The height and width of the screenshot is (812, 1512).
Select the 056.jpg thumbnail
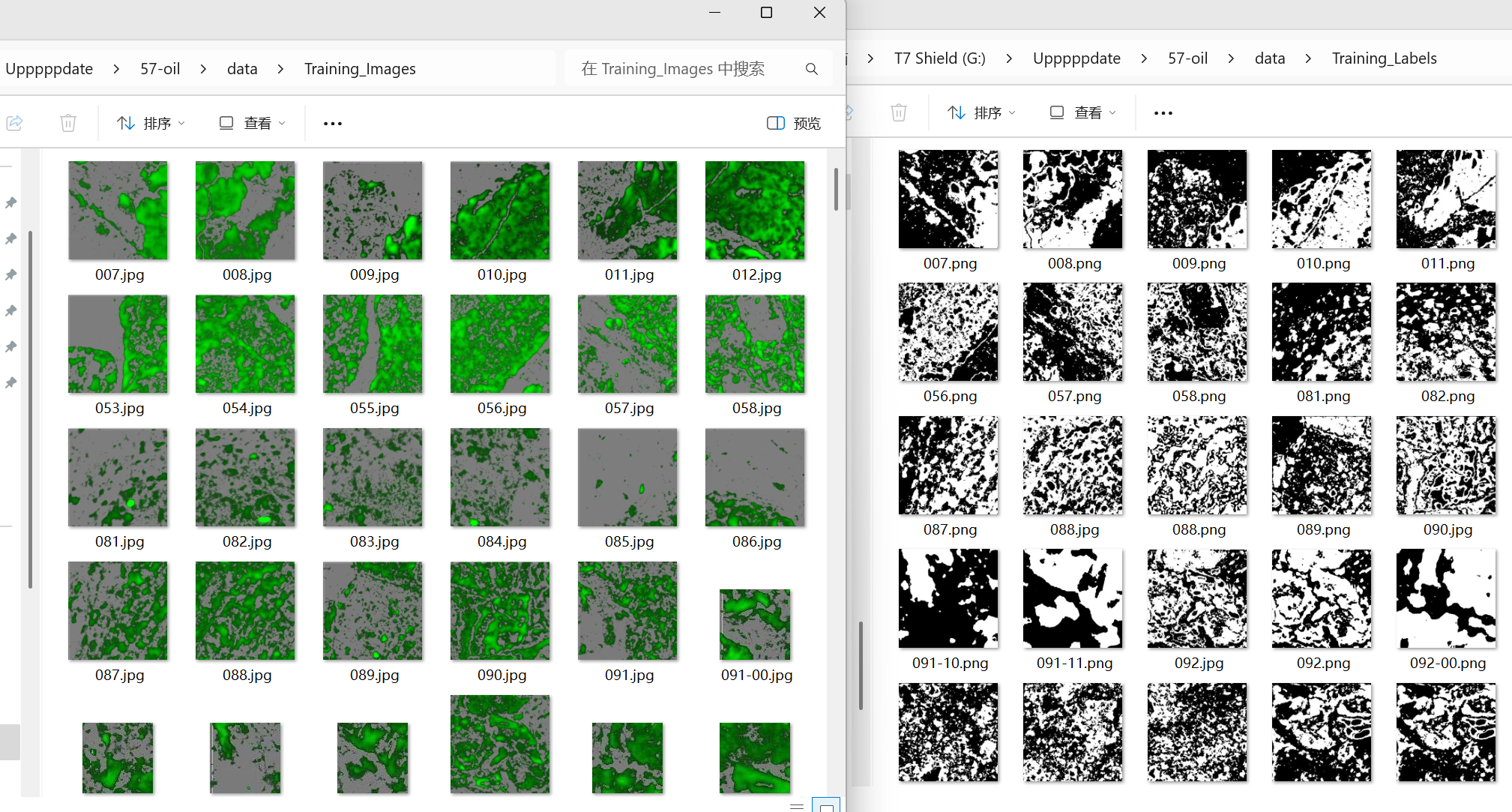pos(500,344)
